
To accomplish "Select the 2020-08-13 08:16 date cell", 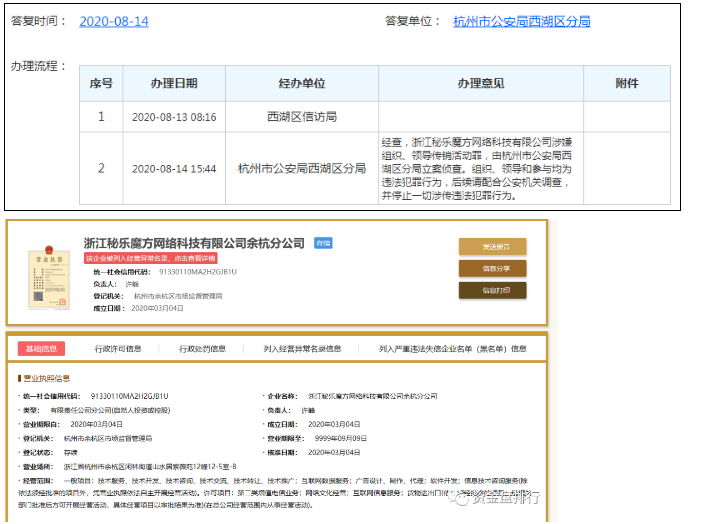I will (174, 117).
